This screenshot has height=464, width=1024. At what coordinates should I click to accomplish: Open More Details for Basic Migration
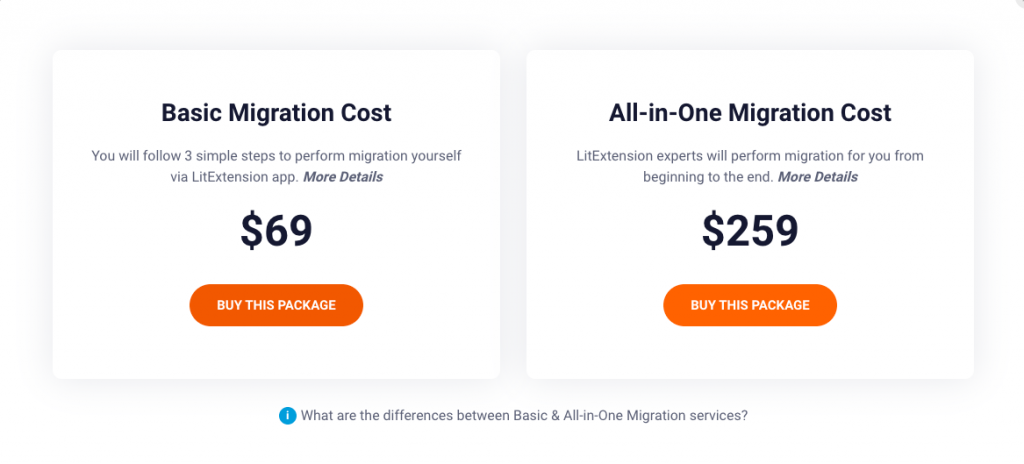coord(343,177)
